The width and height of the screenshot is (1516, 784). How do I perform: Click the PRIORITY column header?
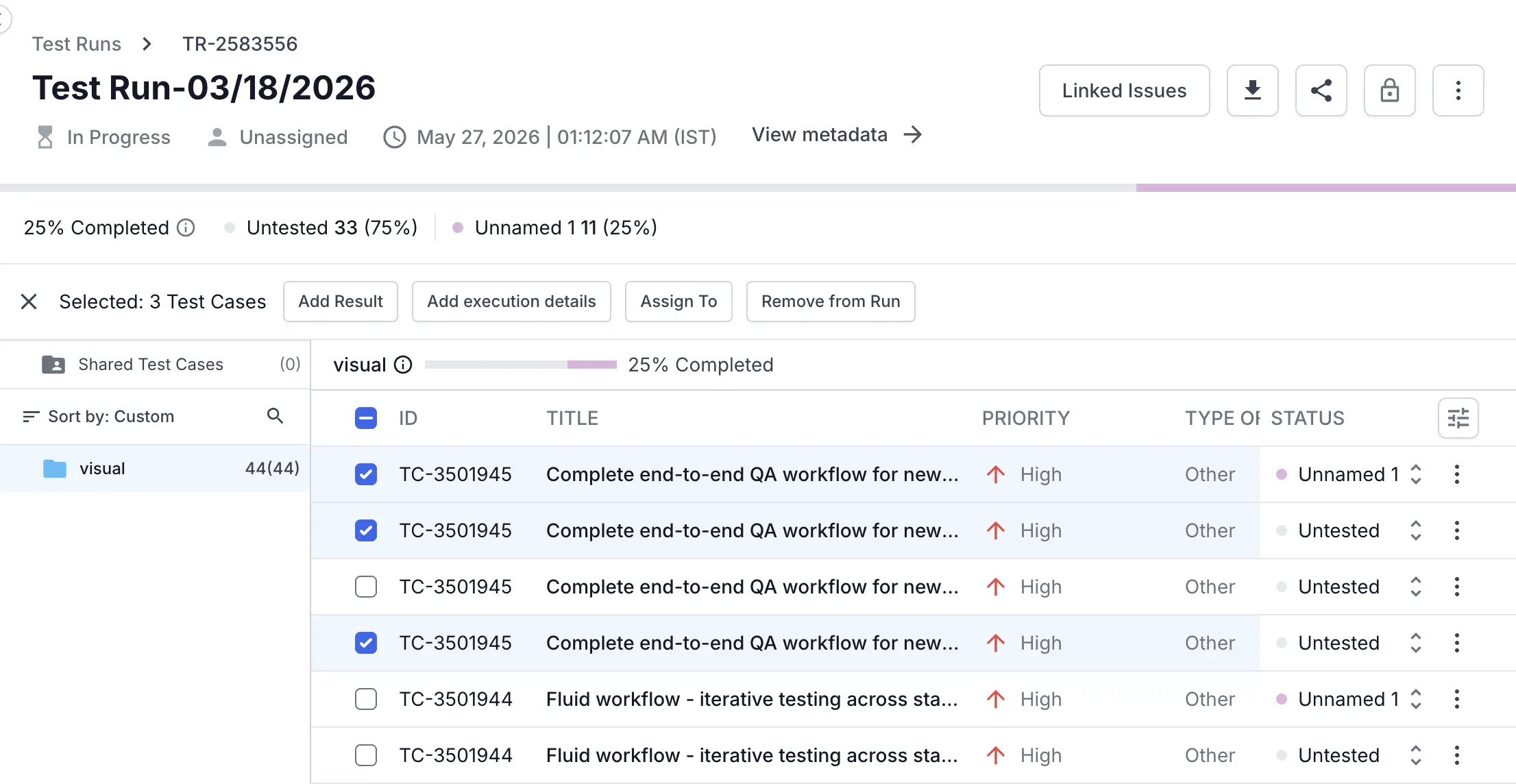[x=1026, y=418]
